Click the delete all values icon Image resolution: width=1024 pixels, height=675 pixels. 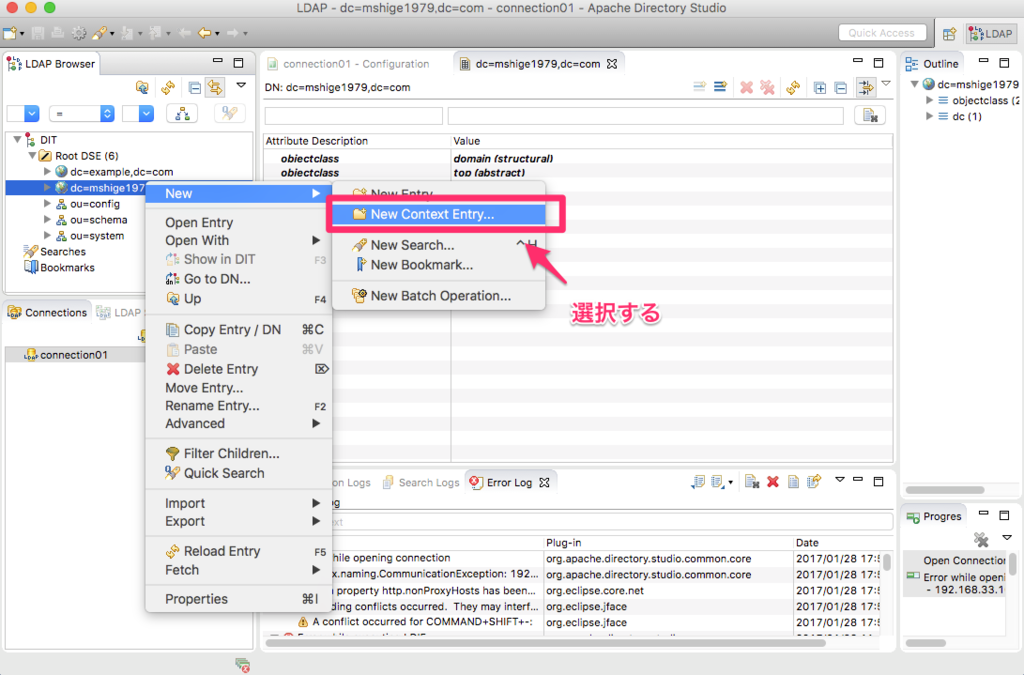(767, 87)
